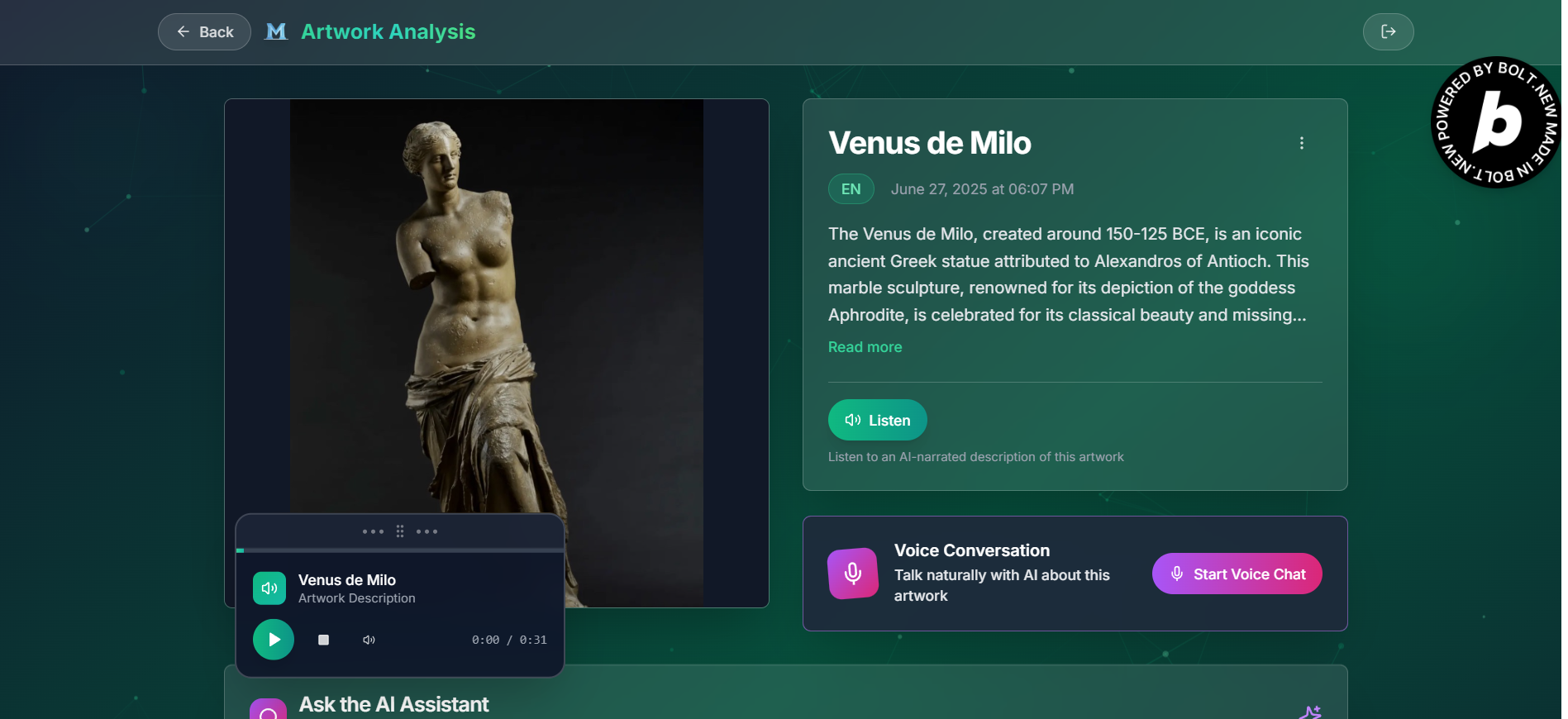Expand description with Read more
This screenshot has height=719, width=1568.
(865, 347)
